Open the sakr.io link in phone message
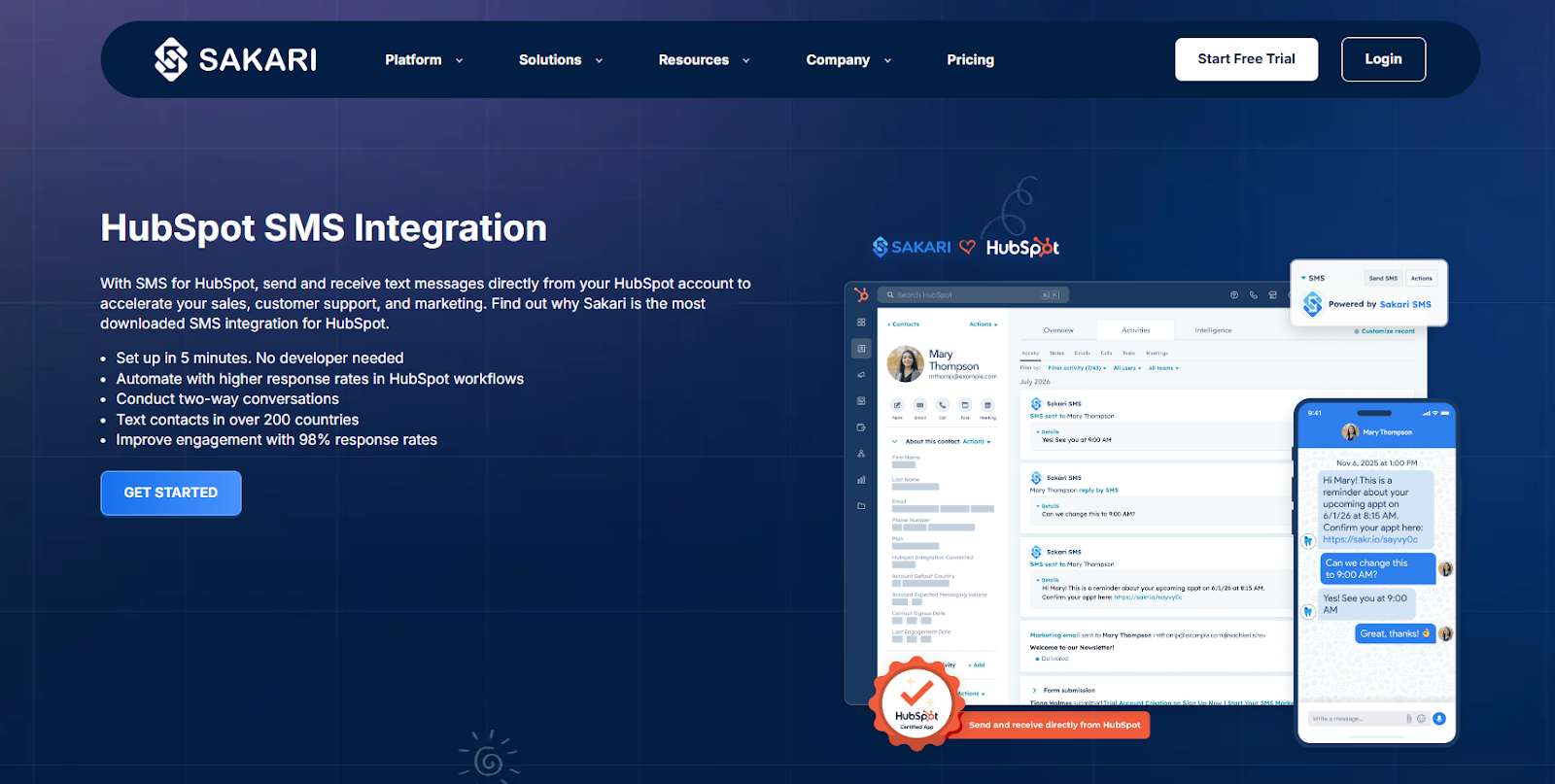1555x784 pixels. (1369, 539)
